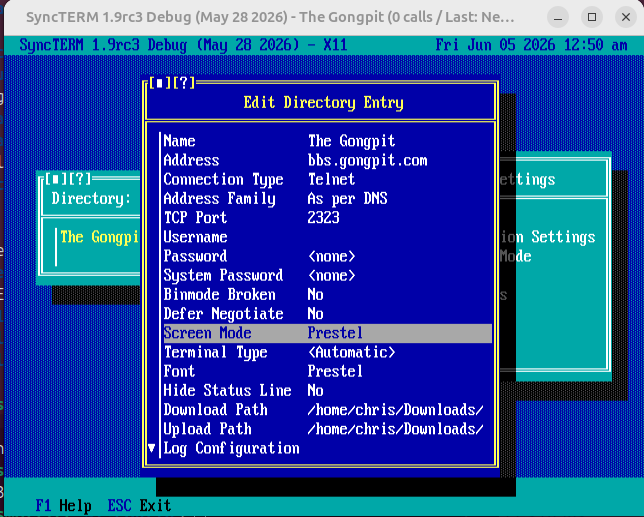Select the Password row
The image size is (644, 517).
[327, 256]
